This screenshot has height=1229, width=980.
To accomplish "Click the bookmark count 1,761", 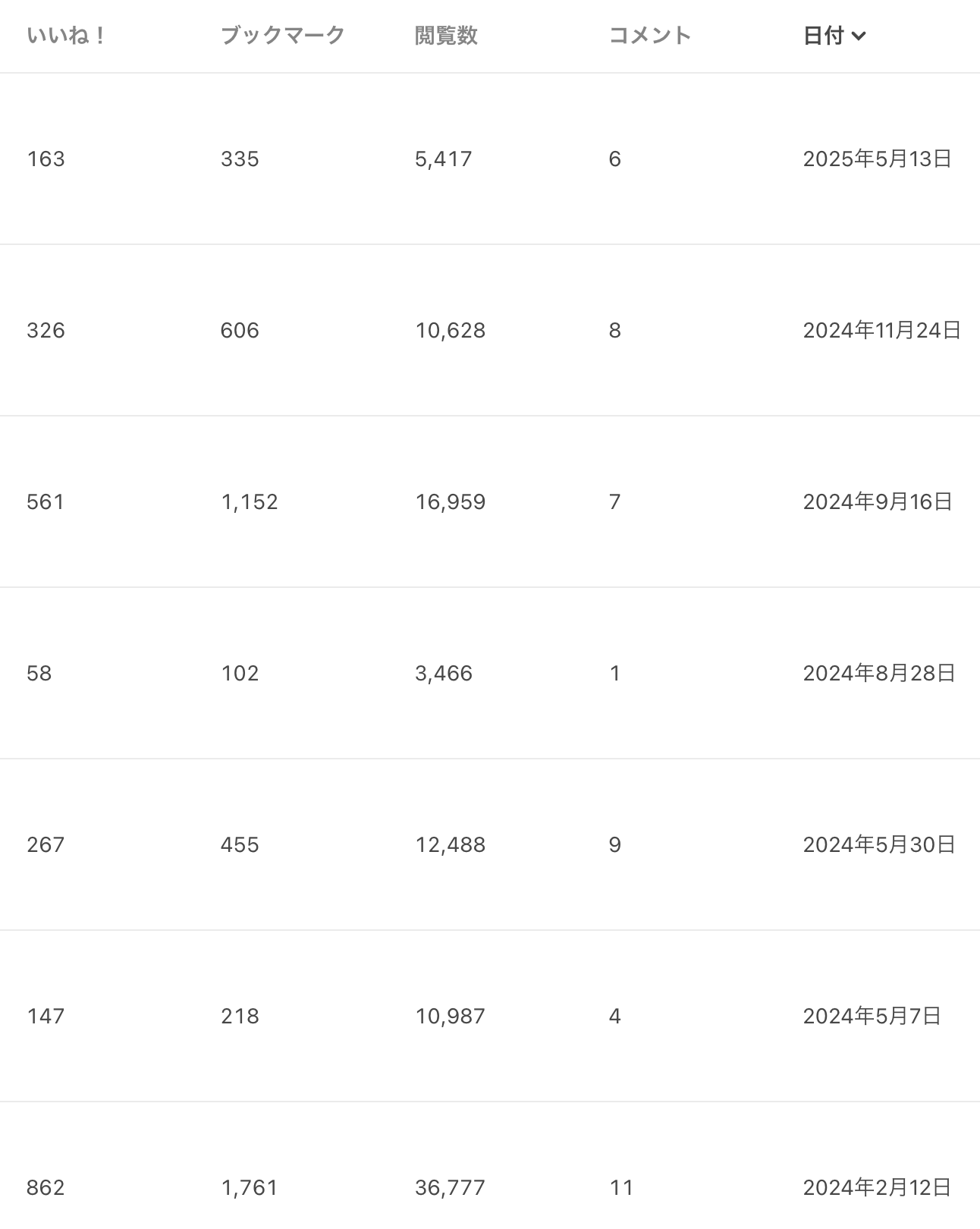I will [x=250, y=1187].
